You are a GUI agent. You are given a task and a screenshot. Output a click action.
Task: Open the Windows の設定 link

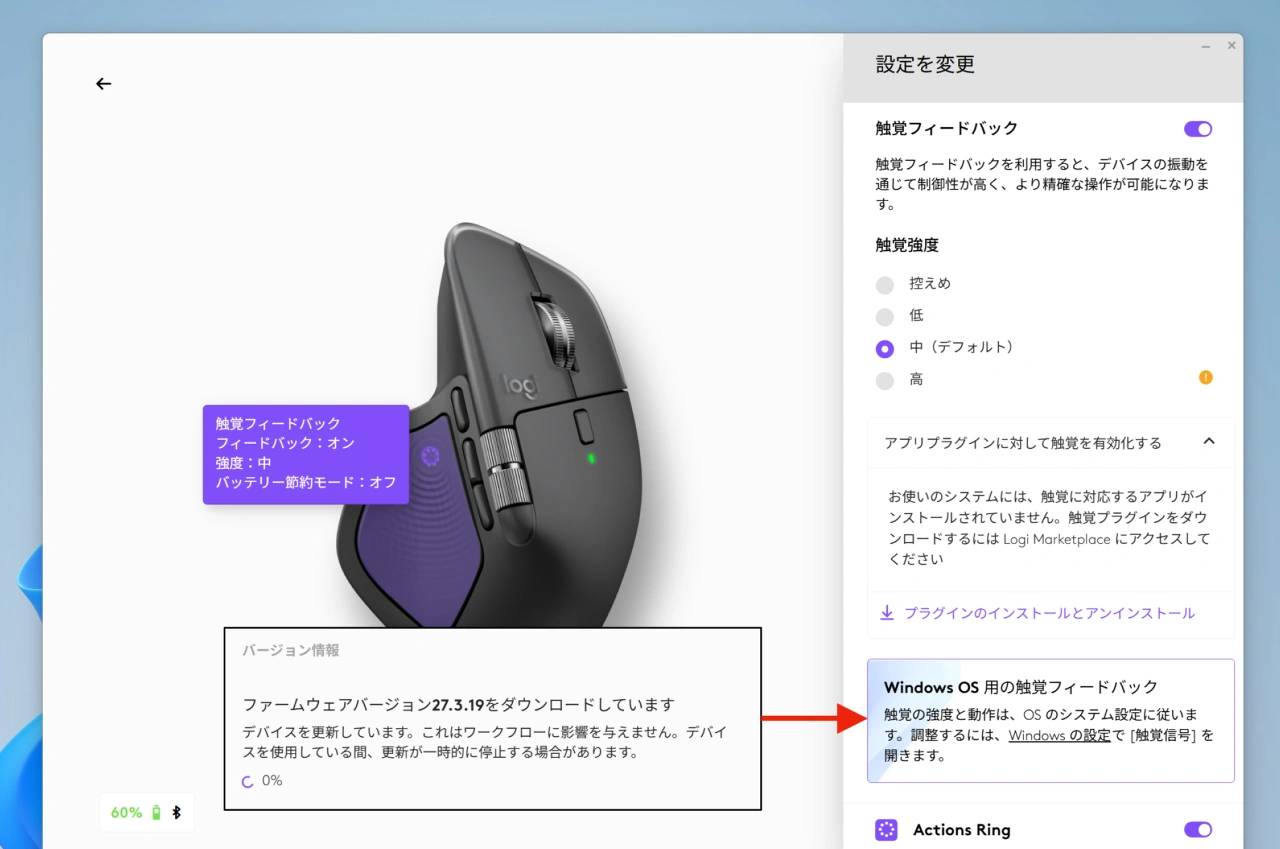[x=1059, y=735]
